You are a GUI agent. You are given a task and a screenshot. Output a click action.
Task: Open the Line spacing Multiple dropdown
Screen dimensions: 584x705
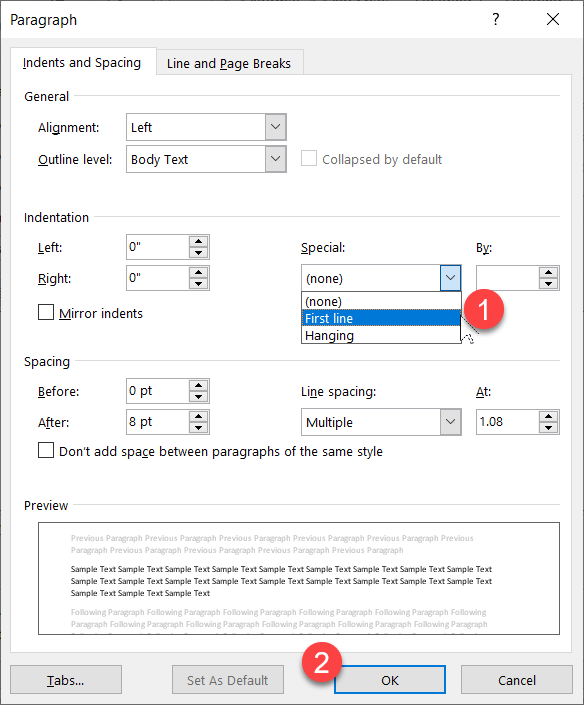click(450, 422)
